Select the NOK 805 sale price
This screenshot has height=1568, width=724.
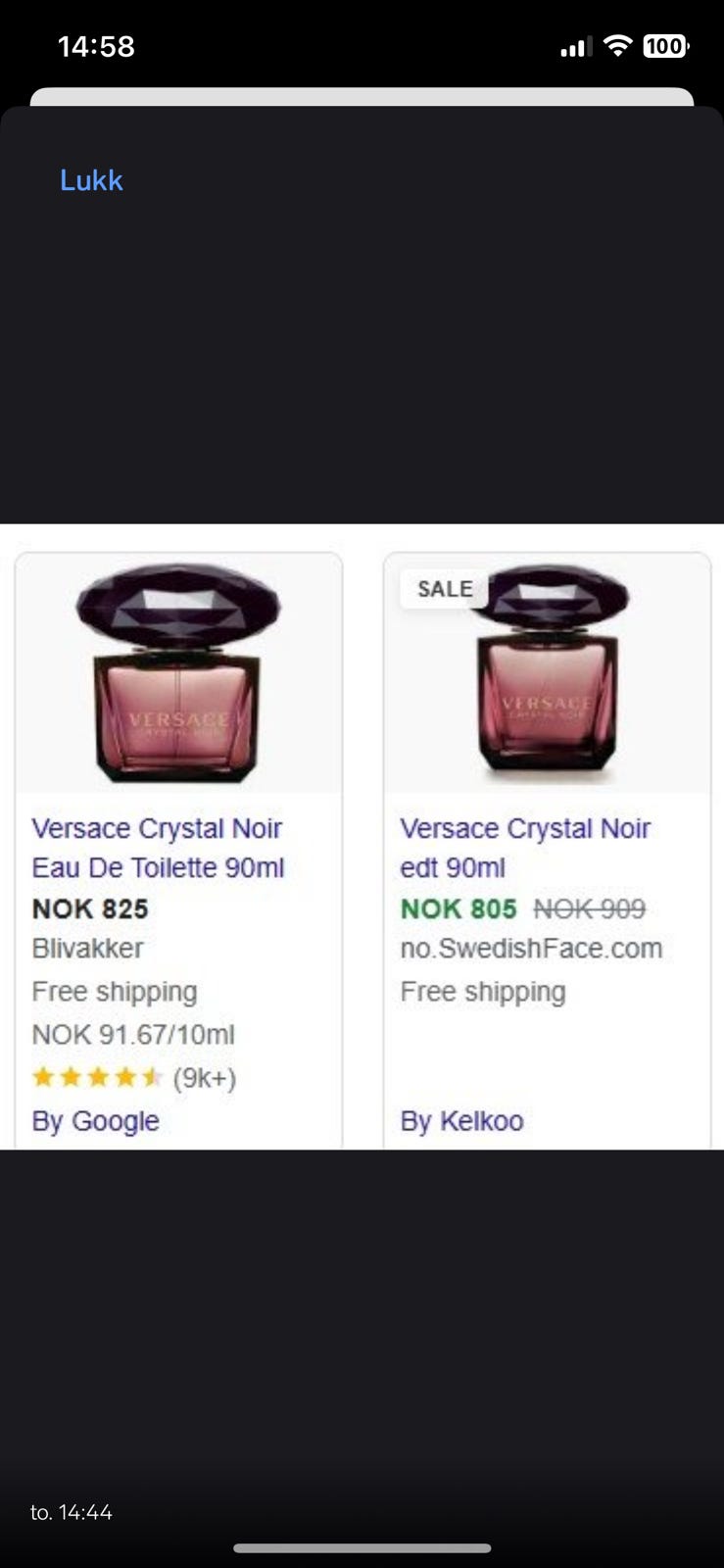459,908
